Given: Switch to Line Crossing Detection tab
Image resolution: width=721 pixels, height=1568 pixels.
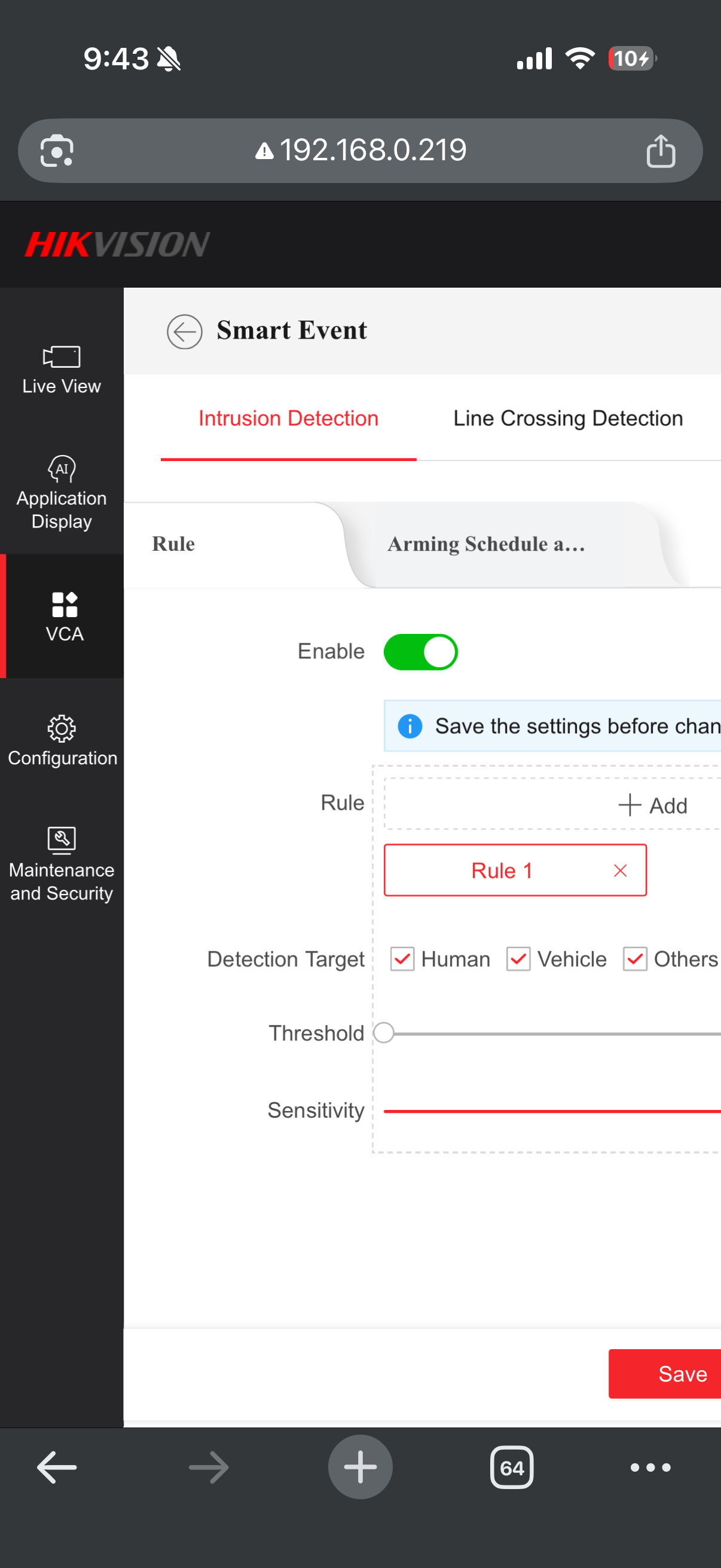Looking at the screenshot, I should [568, 419].
